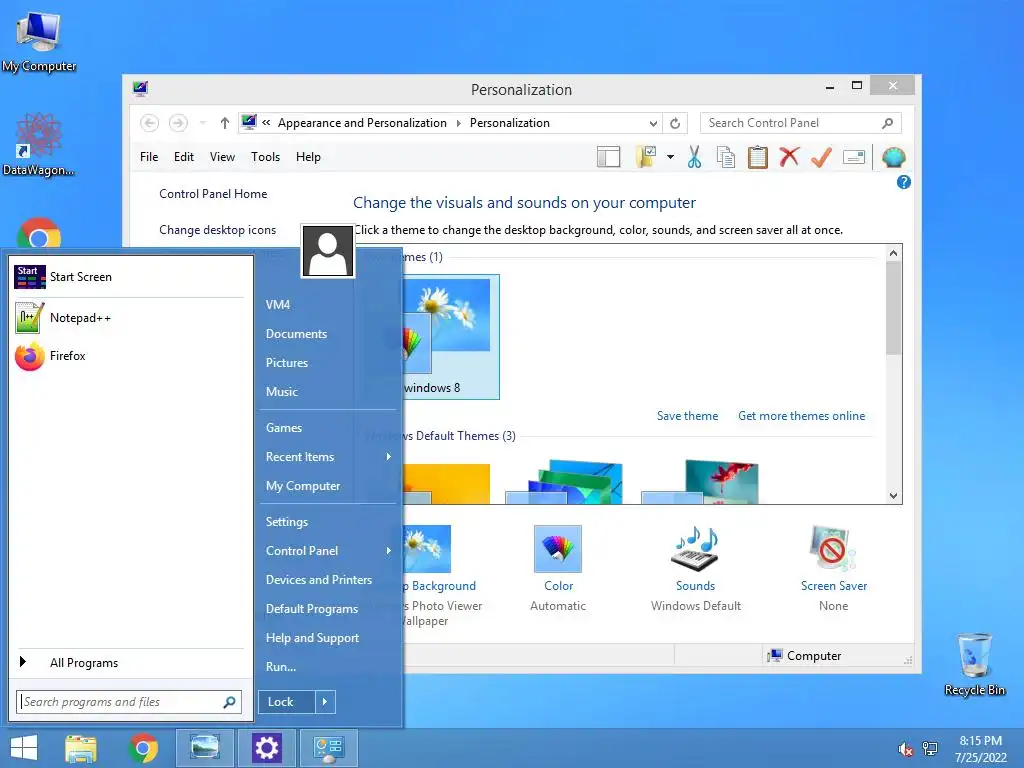Click the Copy toolbar icon

[726, 157]
